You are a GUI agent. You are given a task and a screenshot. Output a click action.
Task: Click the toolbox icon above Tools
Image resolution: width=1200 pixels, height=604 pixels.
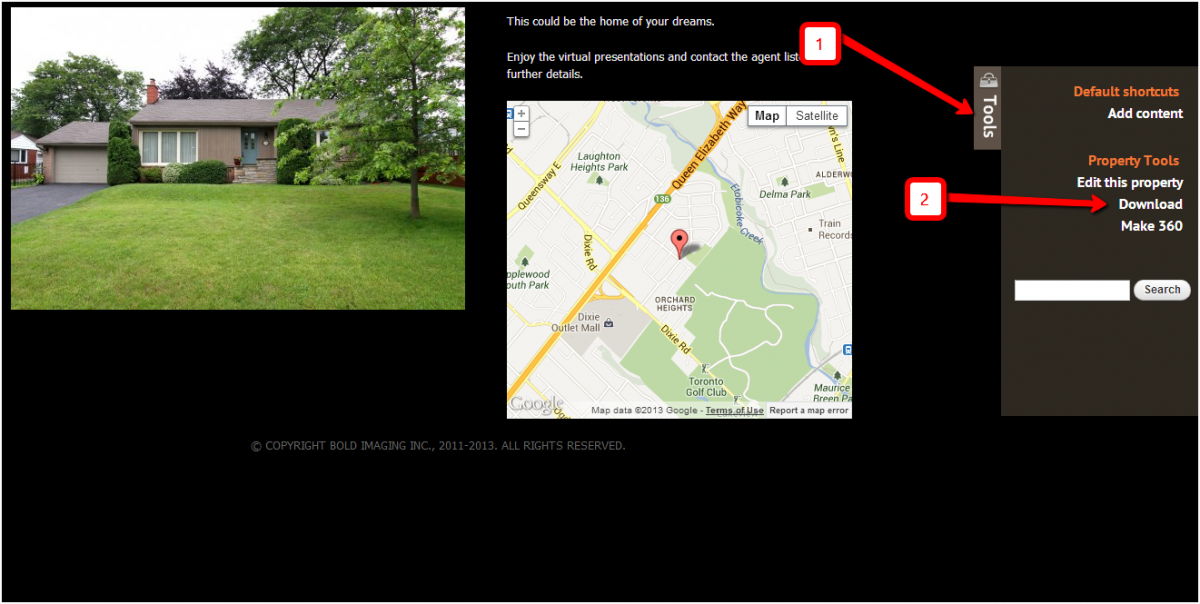tap(989, 80)
